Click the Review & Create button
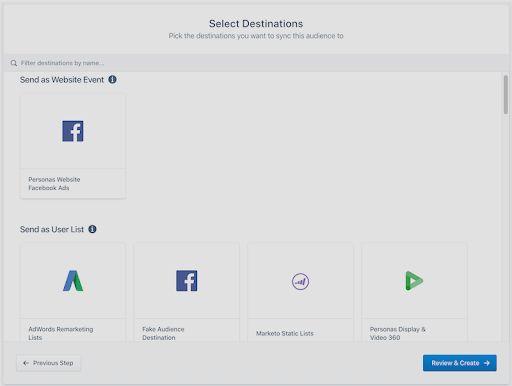Screen dimensions: 512x386 coord(460,363)
